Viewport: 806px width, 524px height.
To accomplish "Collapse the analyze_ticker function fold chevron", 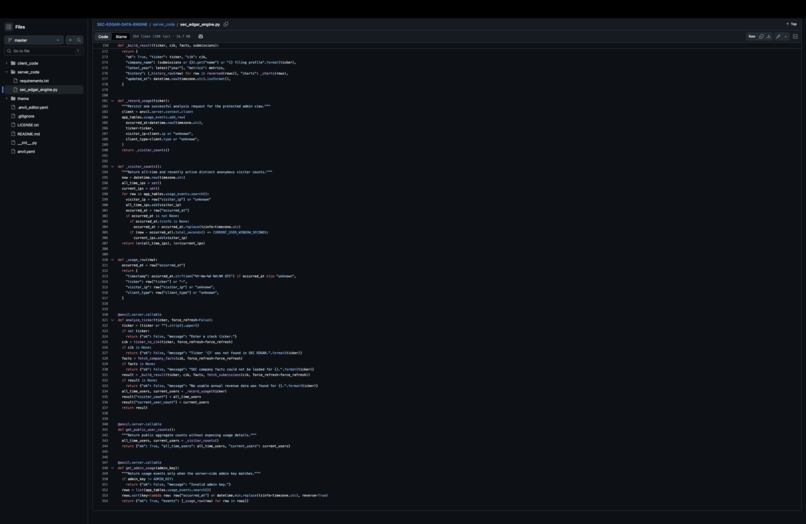I will [112, 320].
